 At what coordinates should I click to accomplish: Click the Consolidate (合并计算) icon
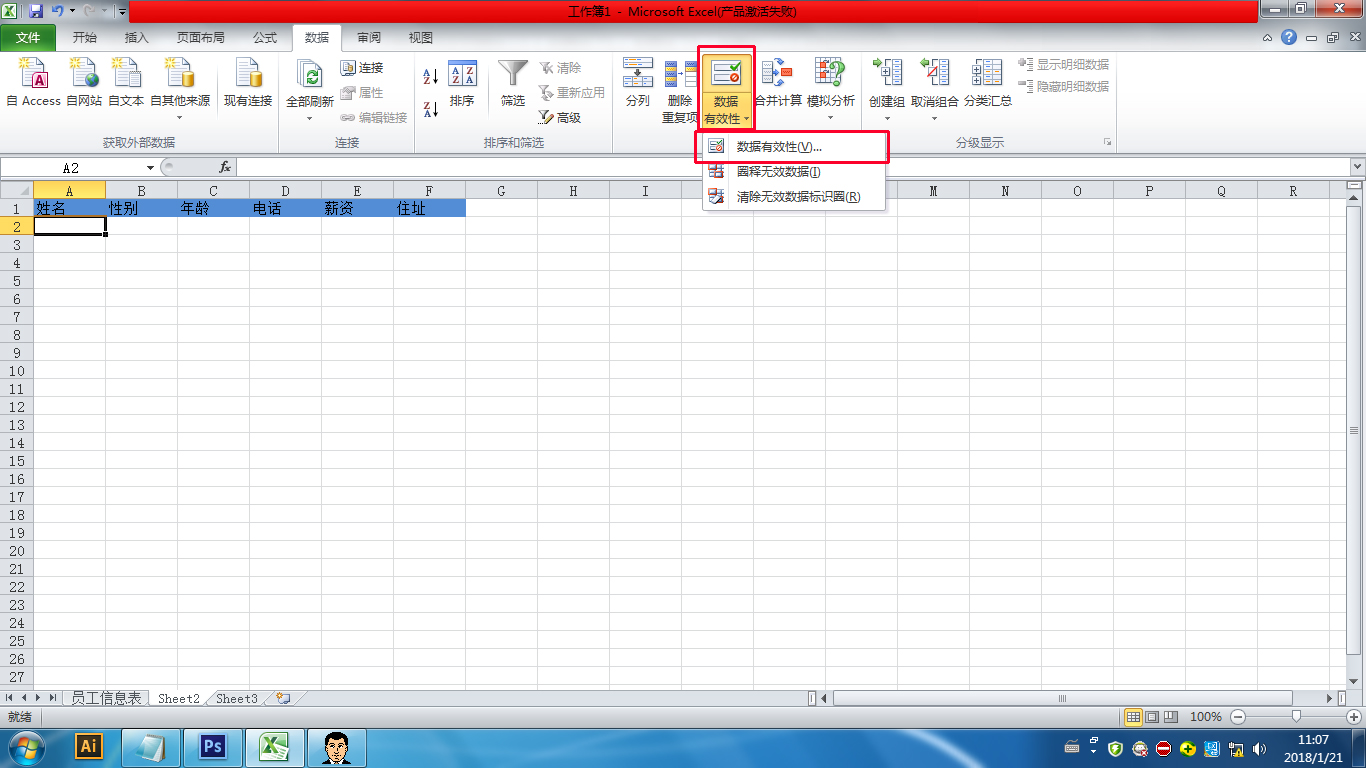point(777,75)
